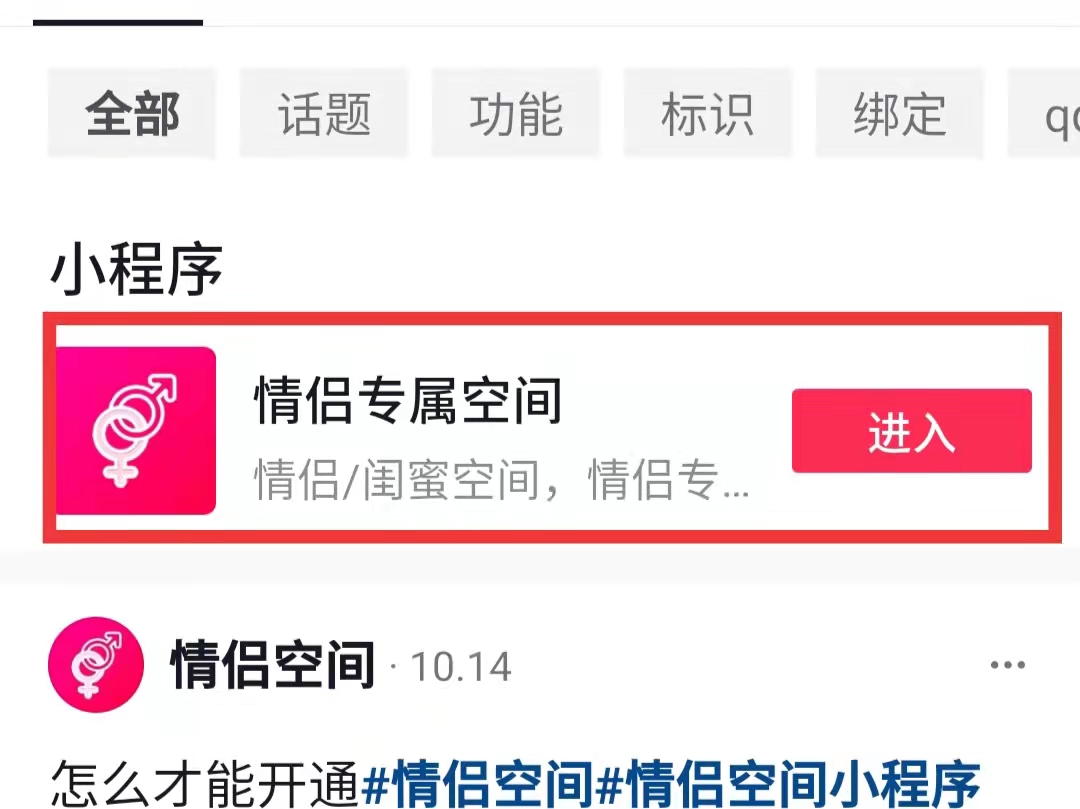
Task: Open the pink 情侣专属空间 mini-program icon
Action: click(136, 430)
